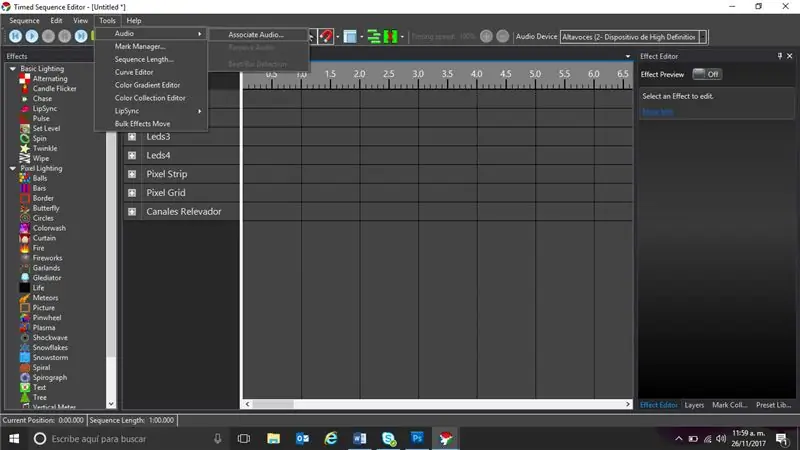This screenshot has width=800, height=450.
Task: Select the Candle Flicker effect
Action: (x=54, y=88)
